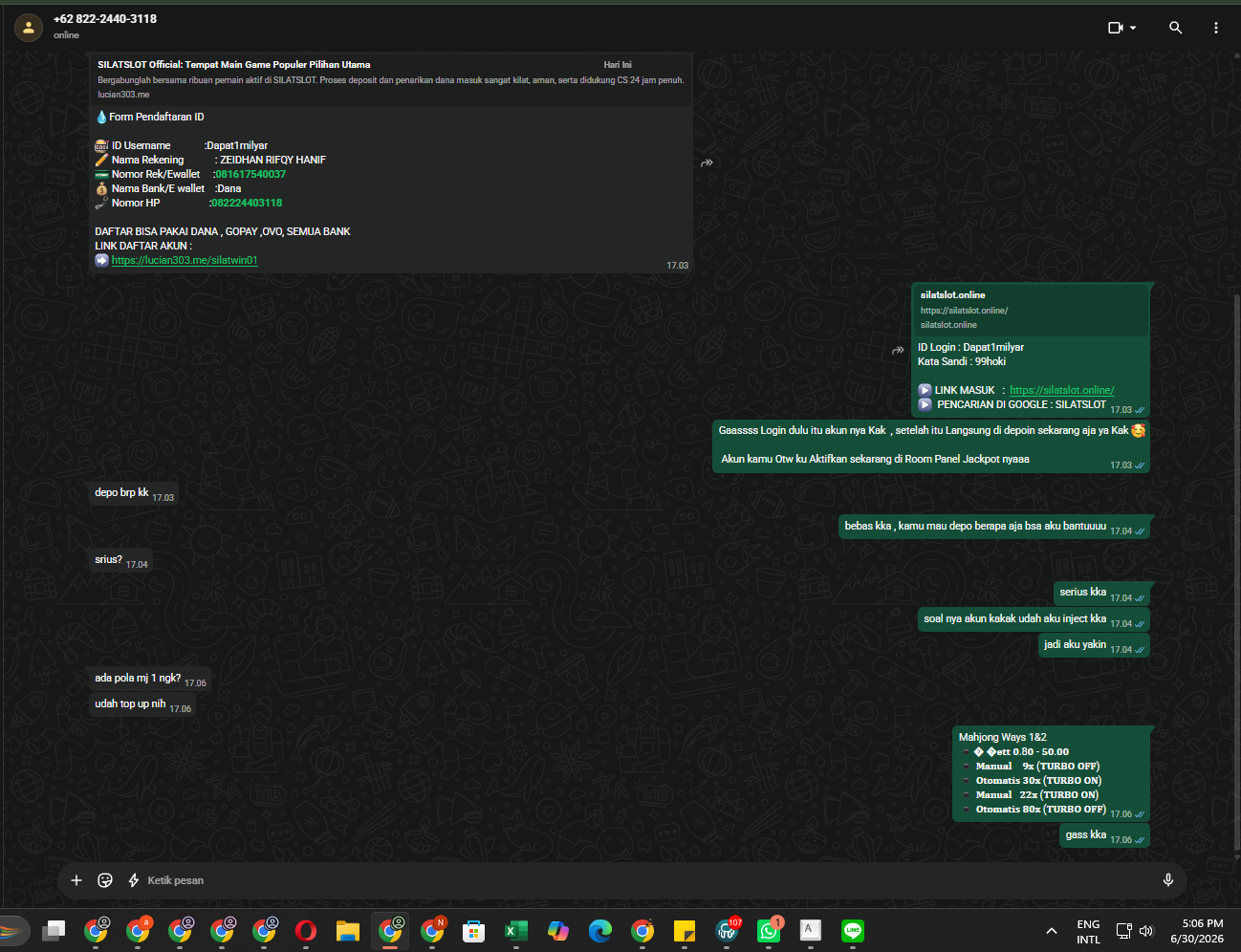Click the account number 081617540037
This screenshot has width=1241, height=952.
pos(250,174)
